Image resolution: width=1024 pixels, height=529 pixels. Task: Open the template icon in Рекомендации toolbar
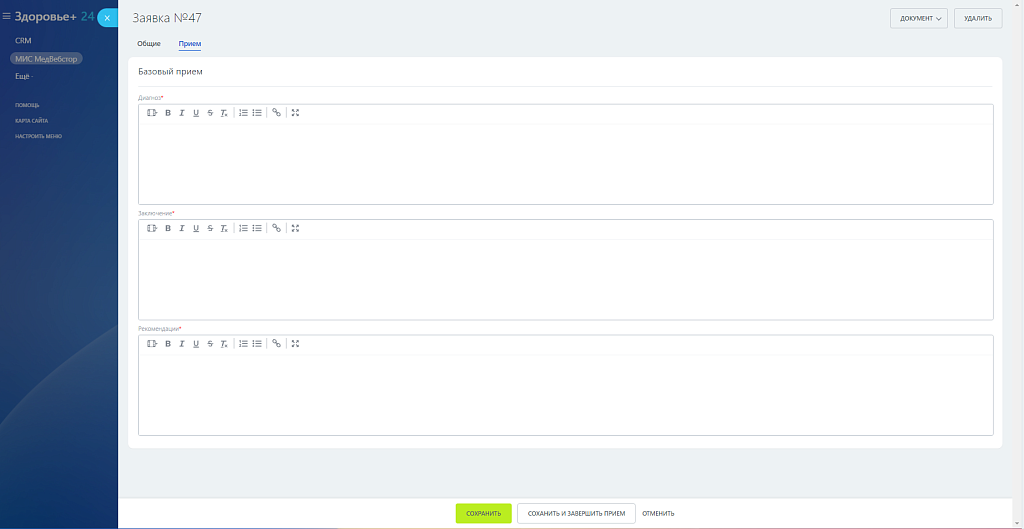152,344
